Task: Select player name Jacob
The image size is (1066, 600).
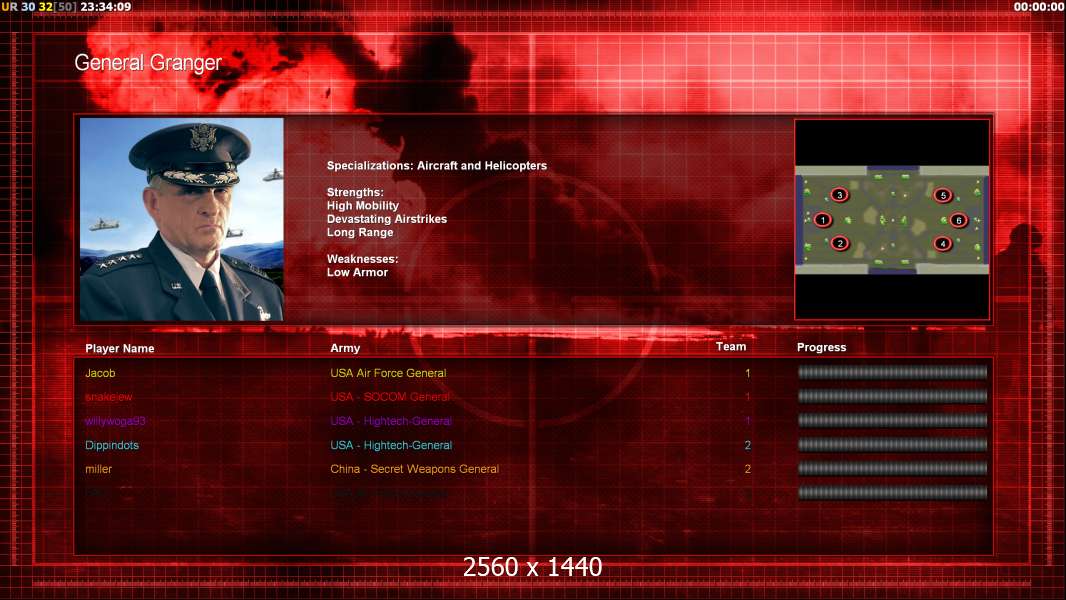Action: coord(100,373)
